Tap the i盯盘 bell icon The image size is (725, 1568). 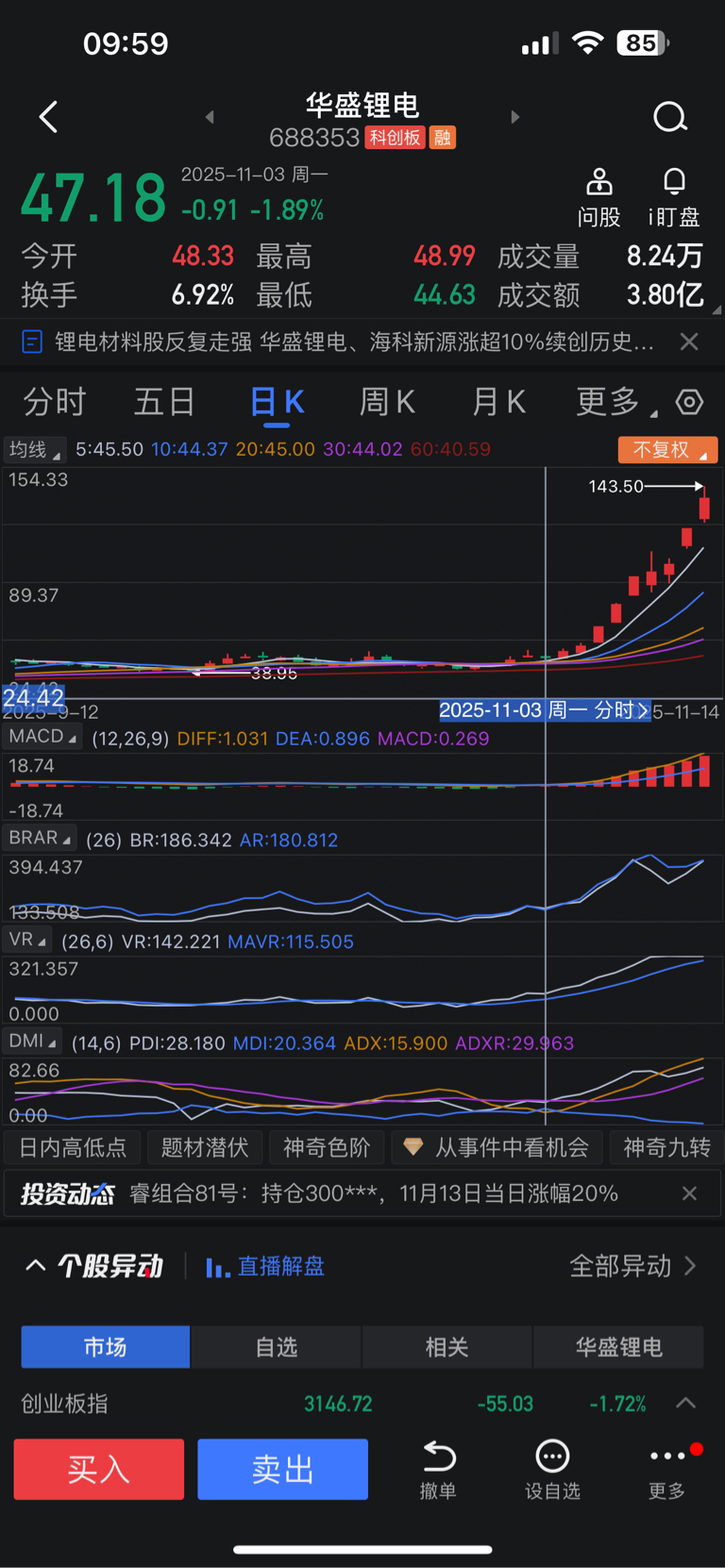point(674,181)
